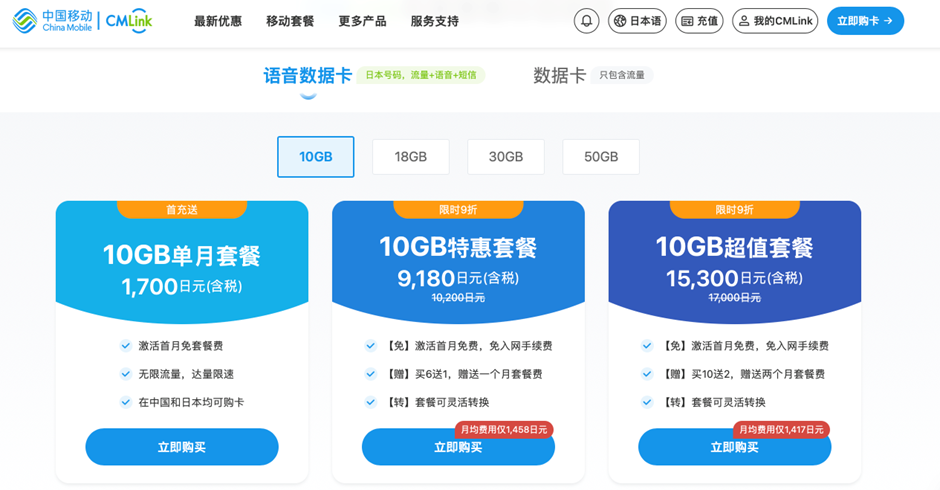
Task: Switch to the 语音数据卡 tab
Action: click(x=308, y=75)
